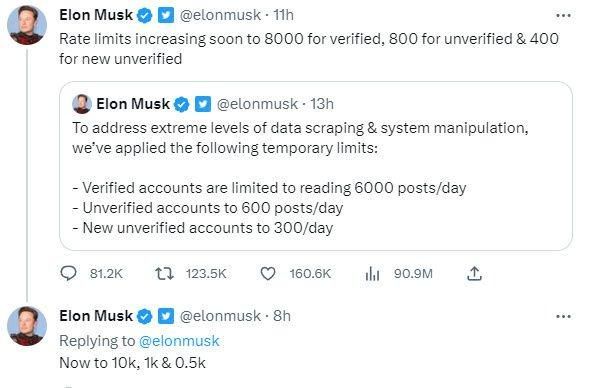
Task: Open the 11h timestamp link
Action: [284, 15]
